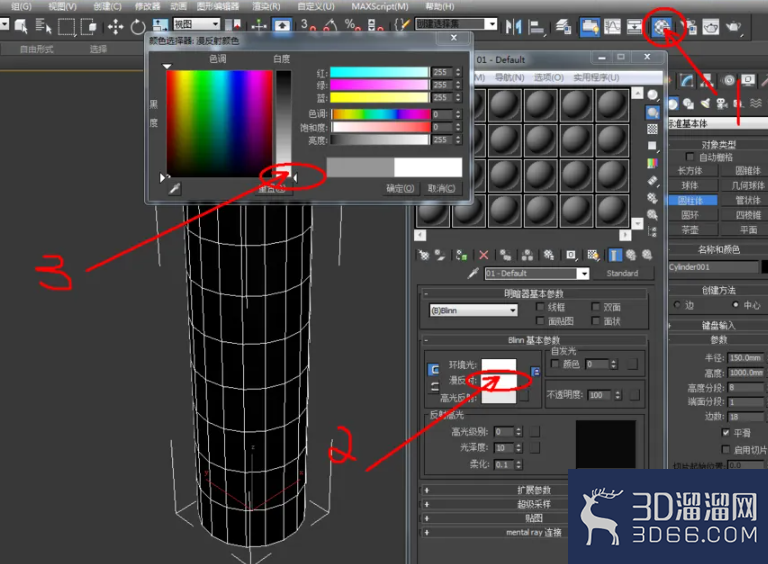768x564 pixels.
Task: Click Assign Material to Selection icon
Action: tap(461, 255)
